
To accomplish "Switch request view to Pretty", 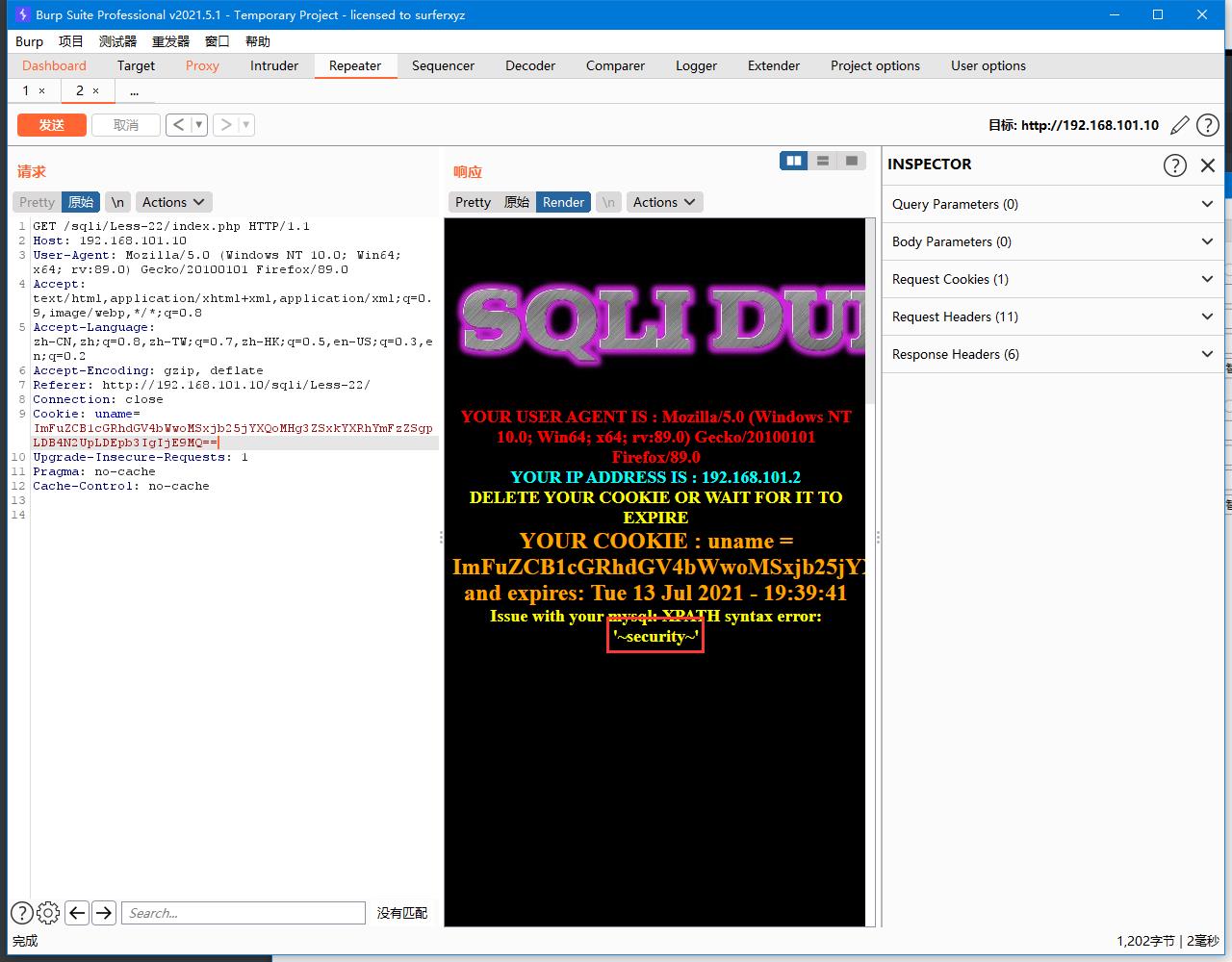I will click(37, 202).
